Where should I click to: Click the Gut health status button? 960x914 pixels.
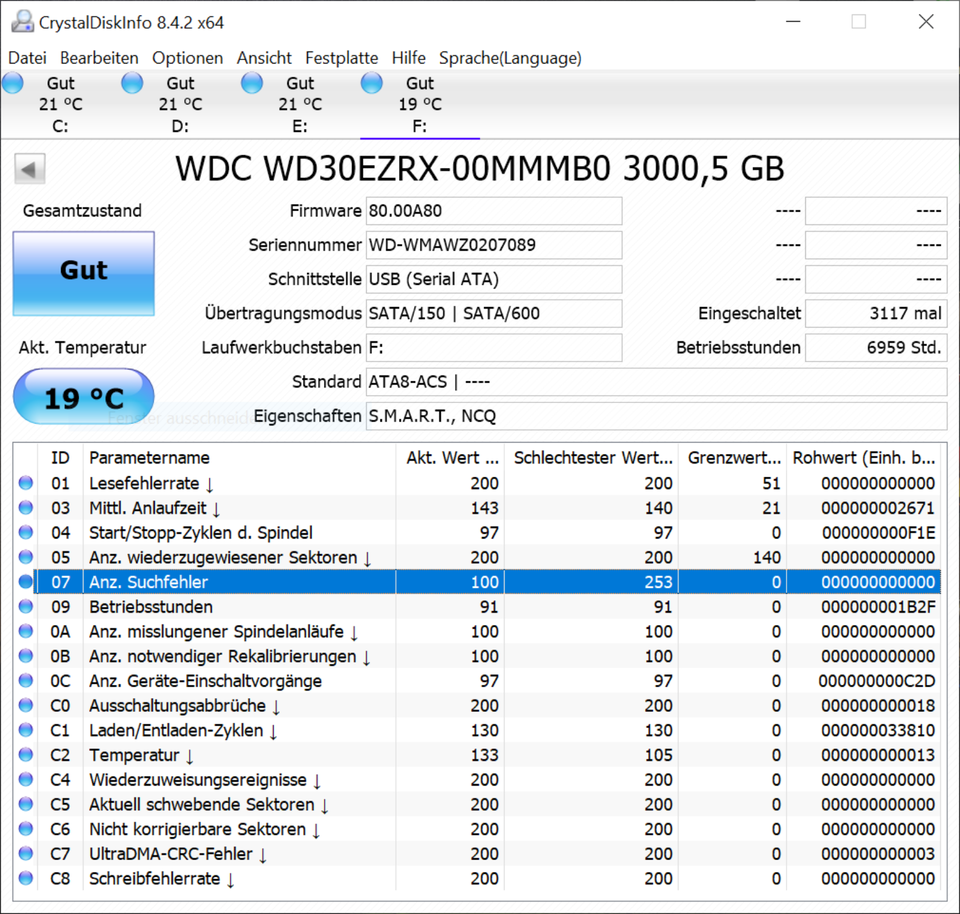(83, 273)
